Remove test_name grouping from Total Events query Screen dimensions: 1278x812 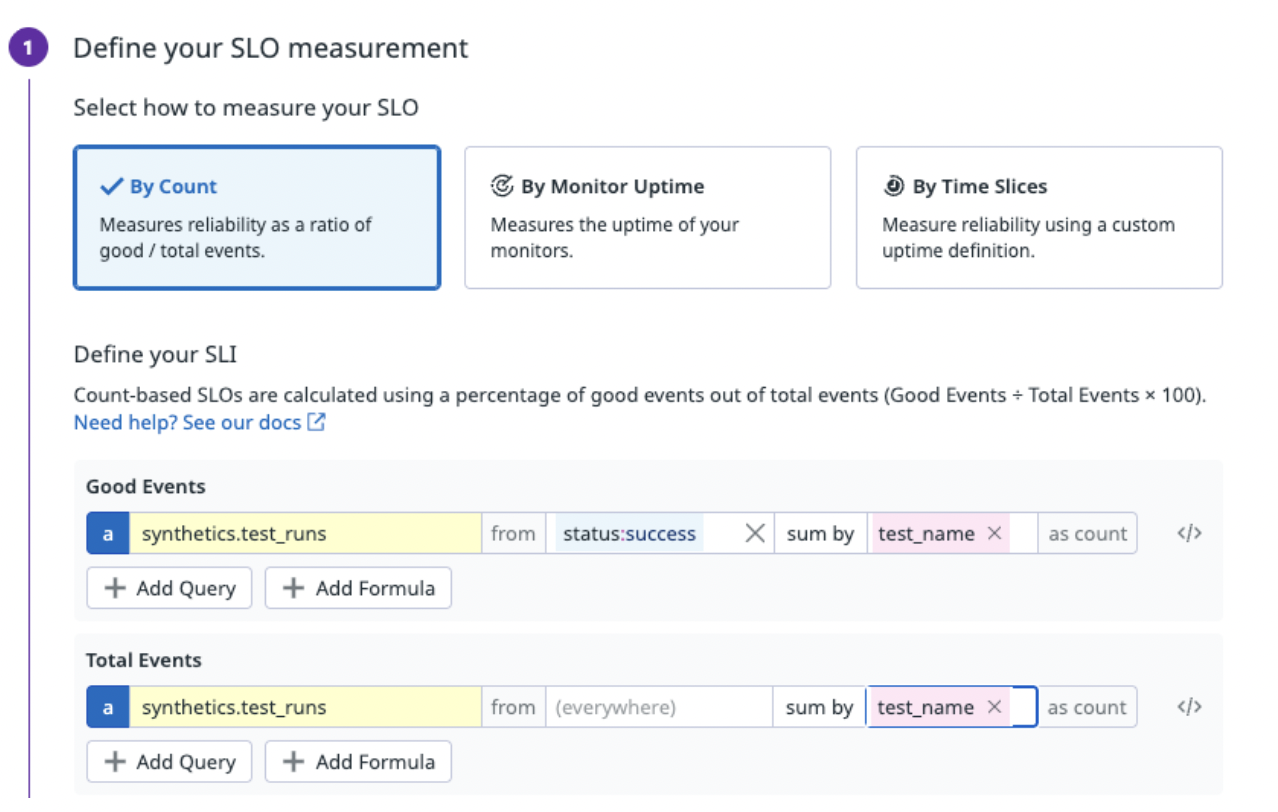[994, 706]
